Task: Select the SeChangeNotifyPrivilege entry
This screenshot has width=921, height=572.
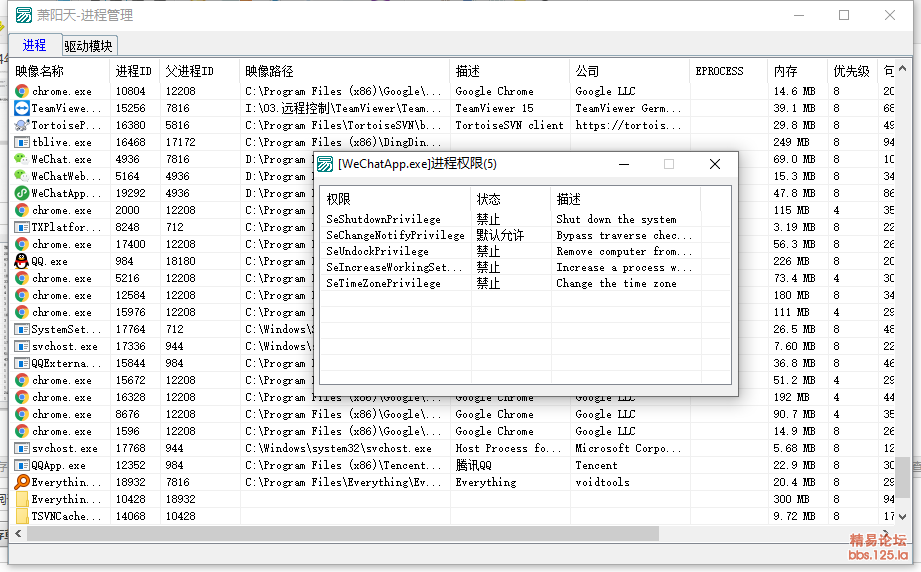Action: 395,235
